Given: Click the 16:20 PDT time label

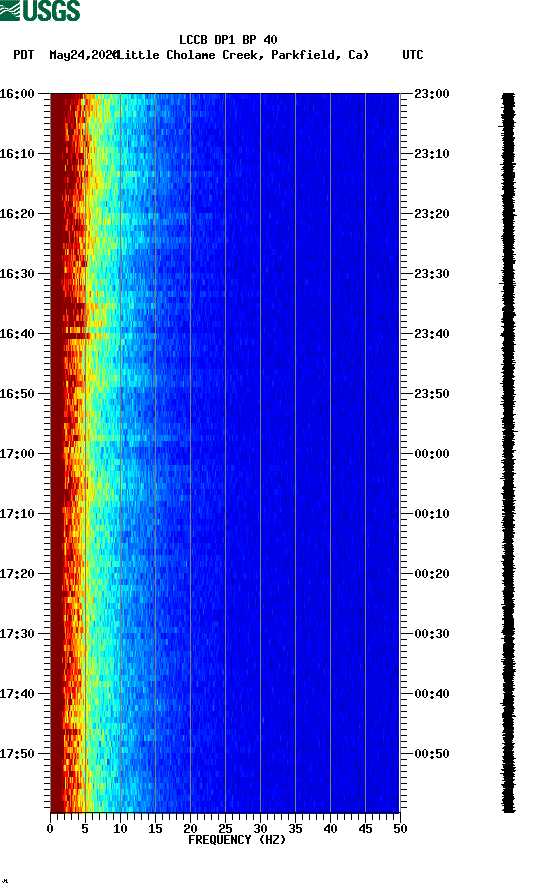Looking at the screenshot, I should coord(17,214).
